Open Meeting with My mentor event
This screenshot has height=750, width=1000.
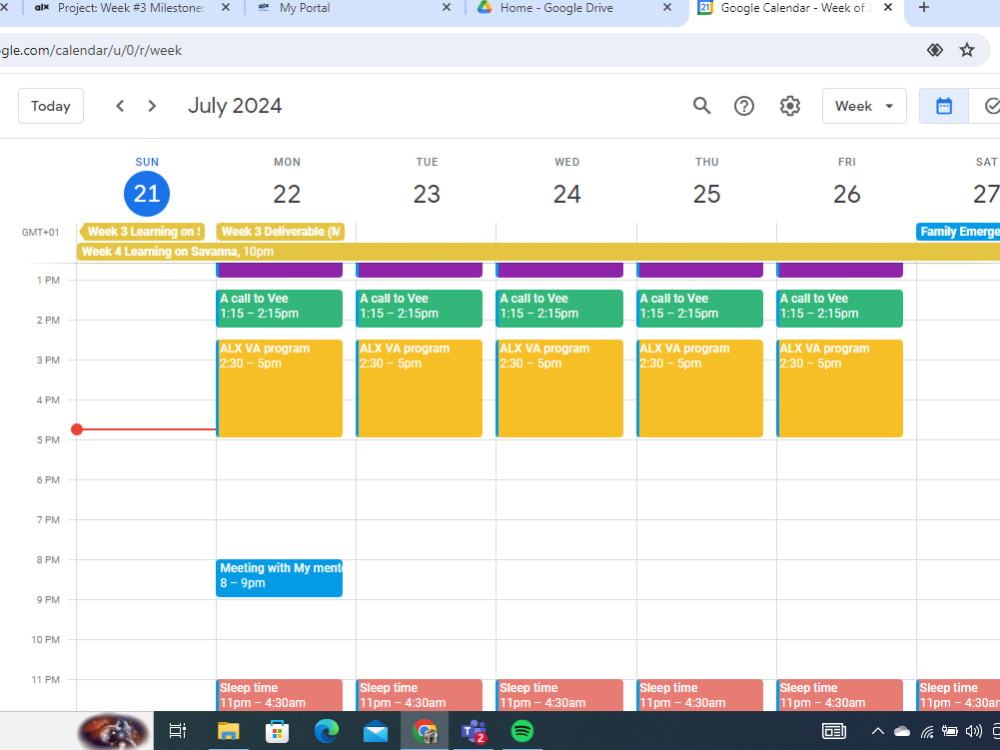pyautogui.click(x=279, y=578)
